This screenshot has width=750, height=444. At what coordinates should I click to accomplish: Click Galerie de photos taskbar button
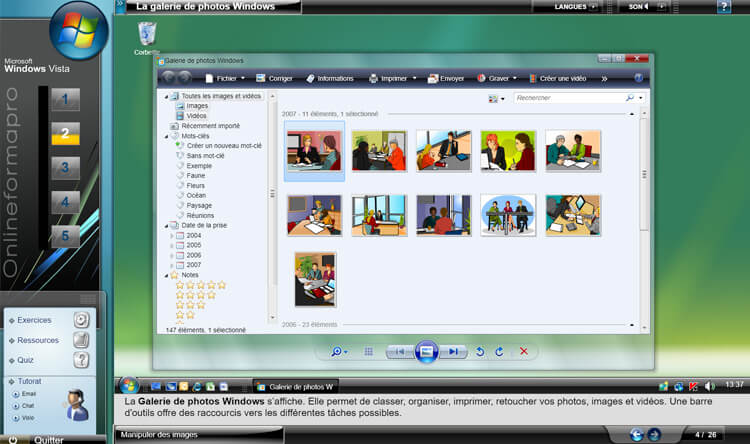pyautogui.click(x=296, y=387)
